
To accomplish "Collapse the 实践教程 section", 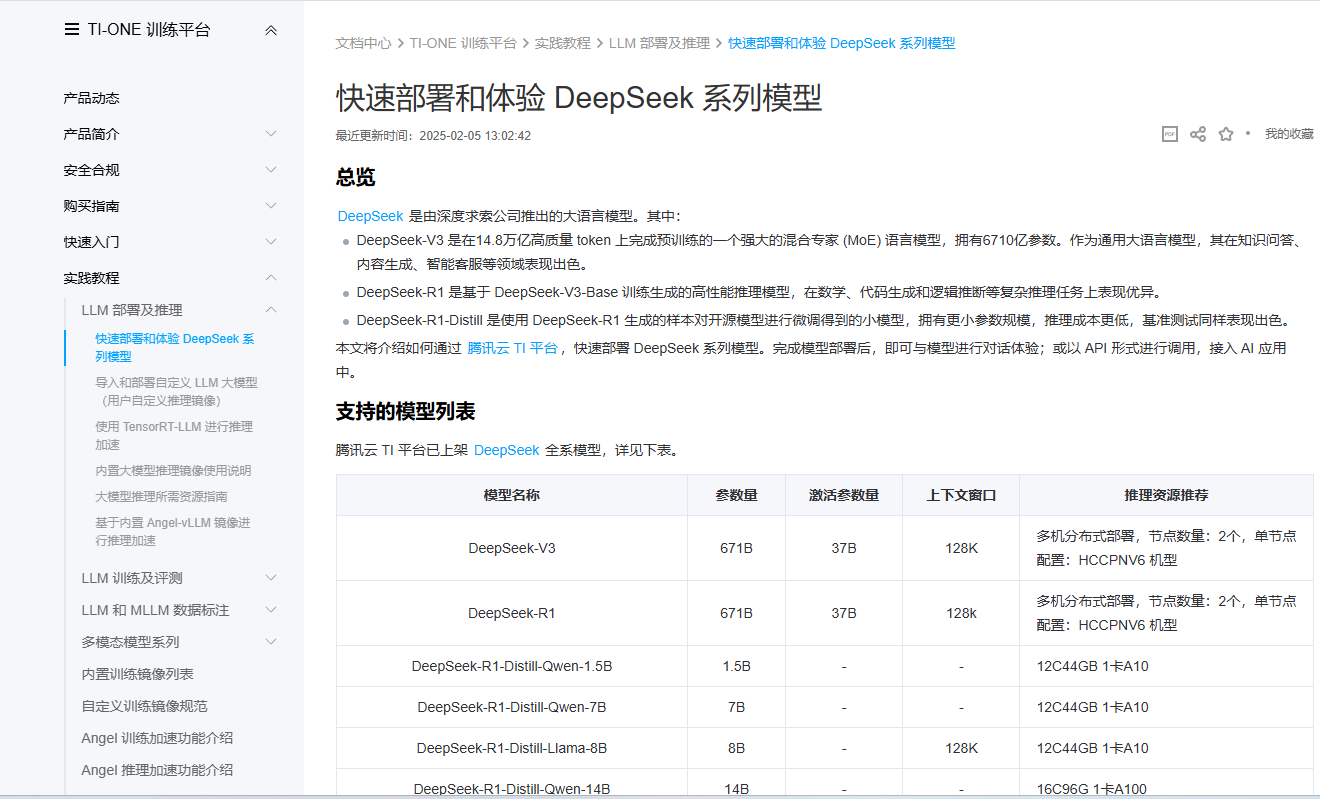I will pyautogui.click(x=271, y=278).
